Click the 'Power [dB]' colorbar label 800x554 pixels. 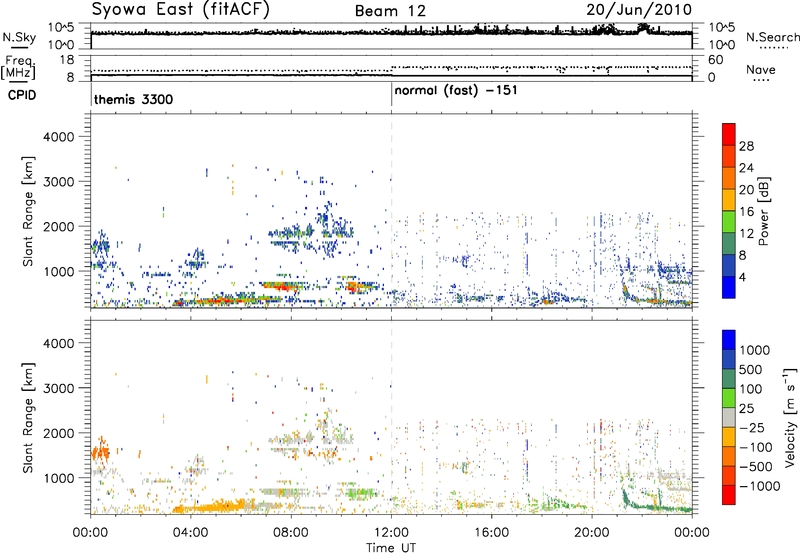(763, 211)
